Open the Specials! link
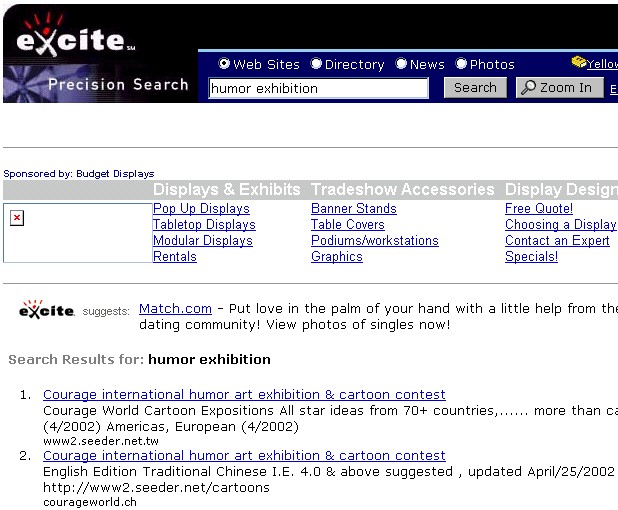The height and width of the screenshot is (510, 618). pos(531,257)
